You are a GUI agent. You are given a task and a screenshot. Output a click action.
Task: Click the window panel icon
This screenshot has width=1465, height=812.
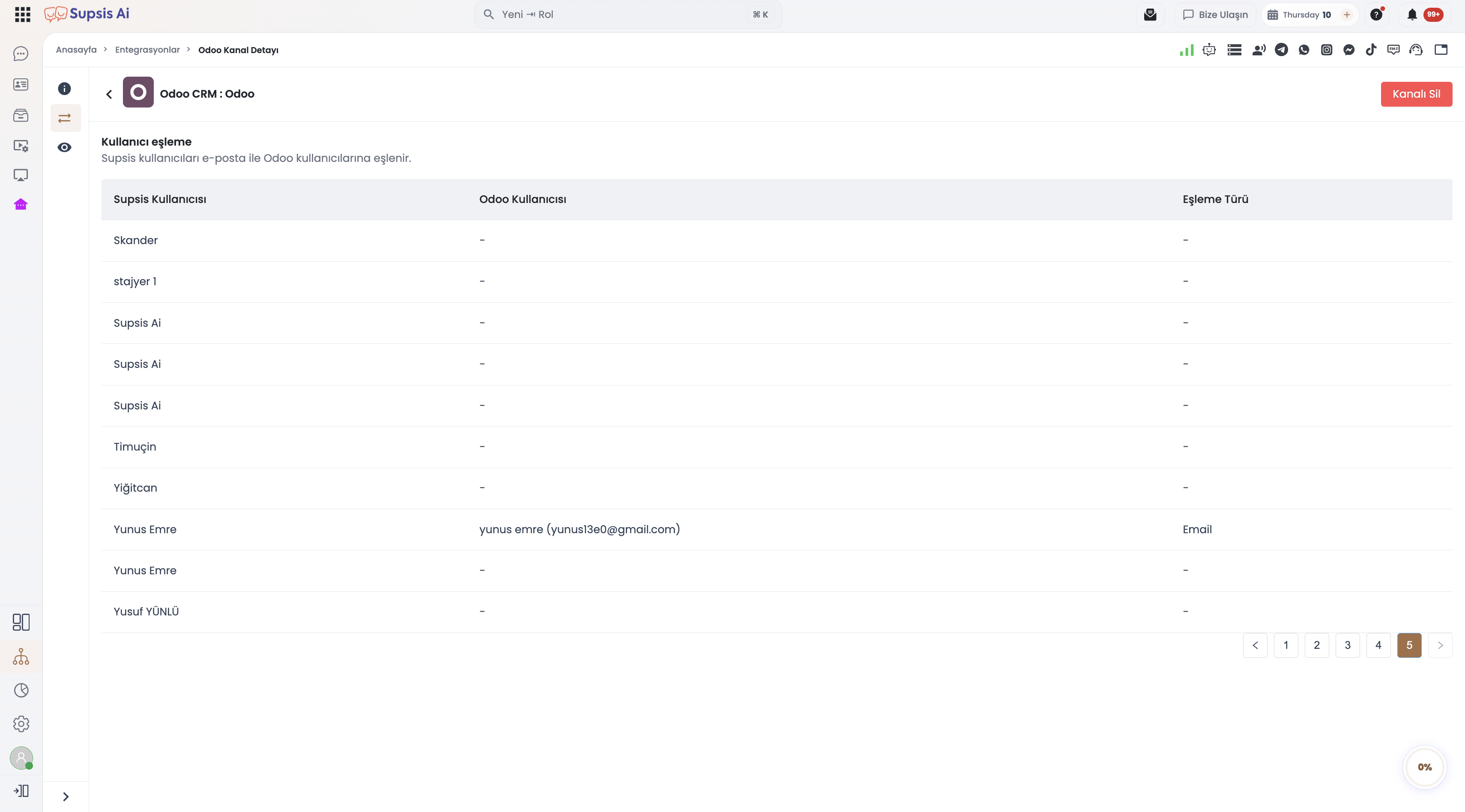(x=1441, y=50)
